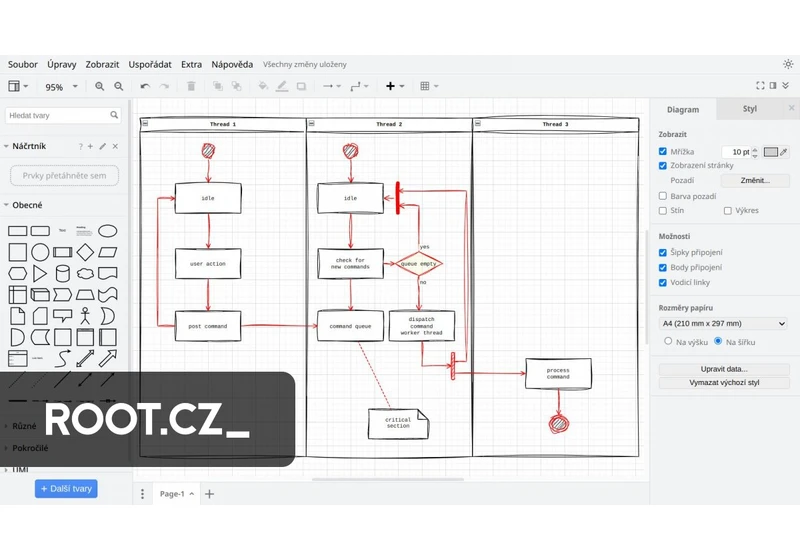Open the connection arrow style dropdown
This screenshot has width=800, height=560.
tap(332, 86)
